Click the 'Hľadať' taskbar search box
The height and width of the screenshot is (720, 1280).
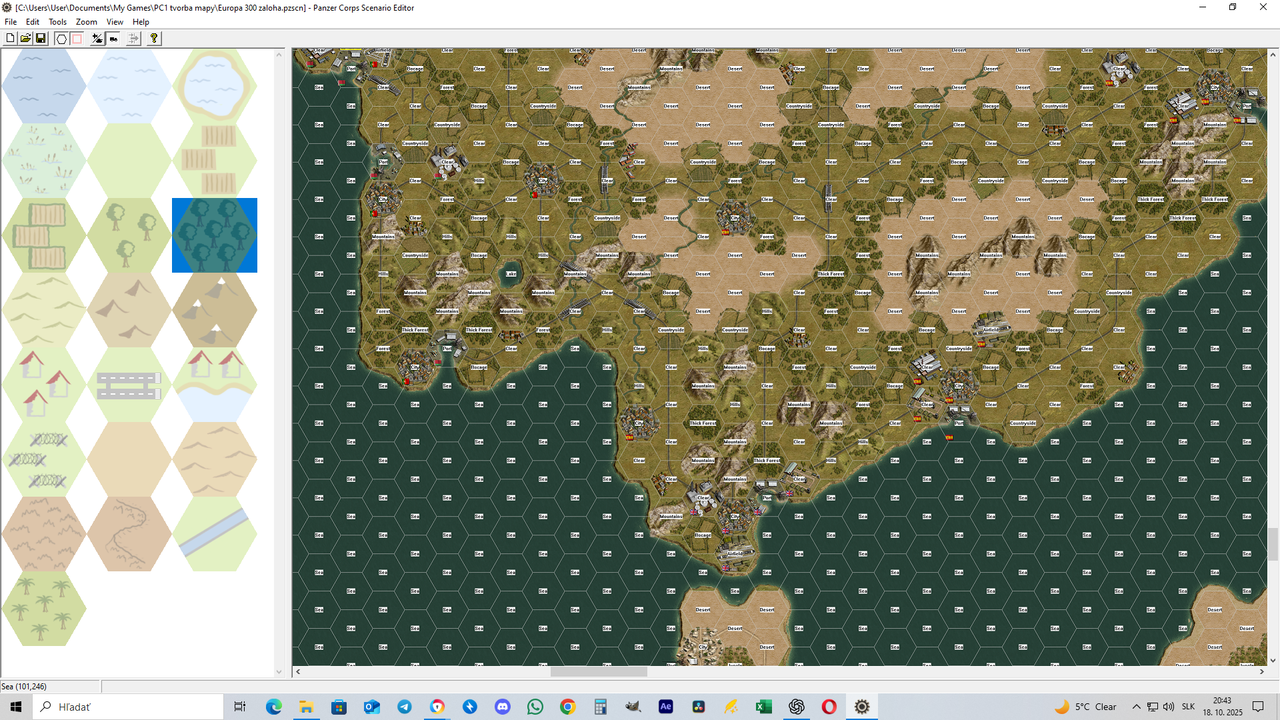128,706
